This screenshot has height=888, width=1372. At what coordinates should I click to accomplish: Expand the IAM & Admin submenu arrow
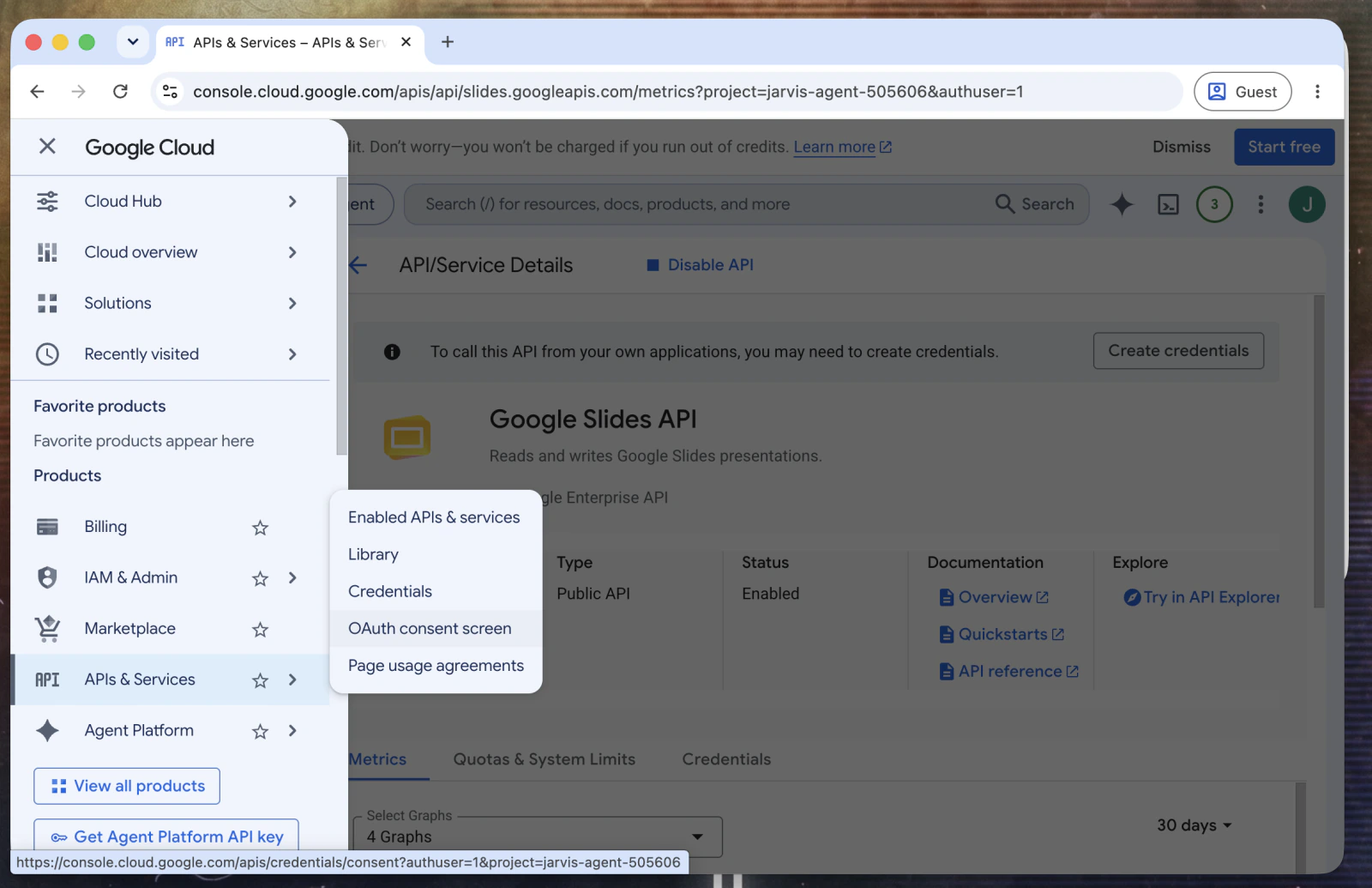[x=292, y=577]
